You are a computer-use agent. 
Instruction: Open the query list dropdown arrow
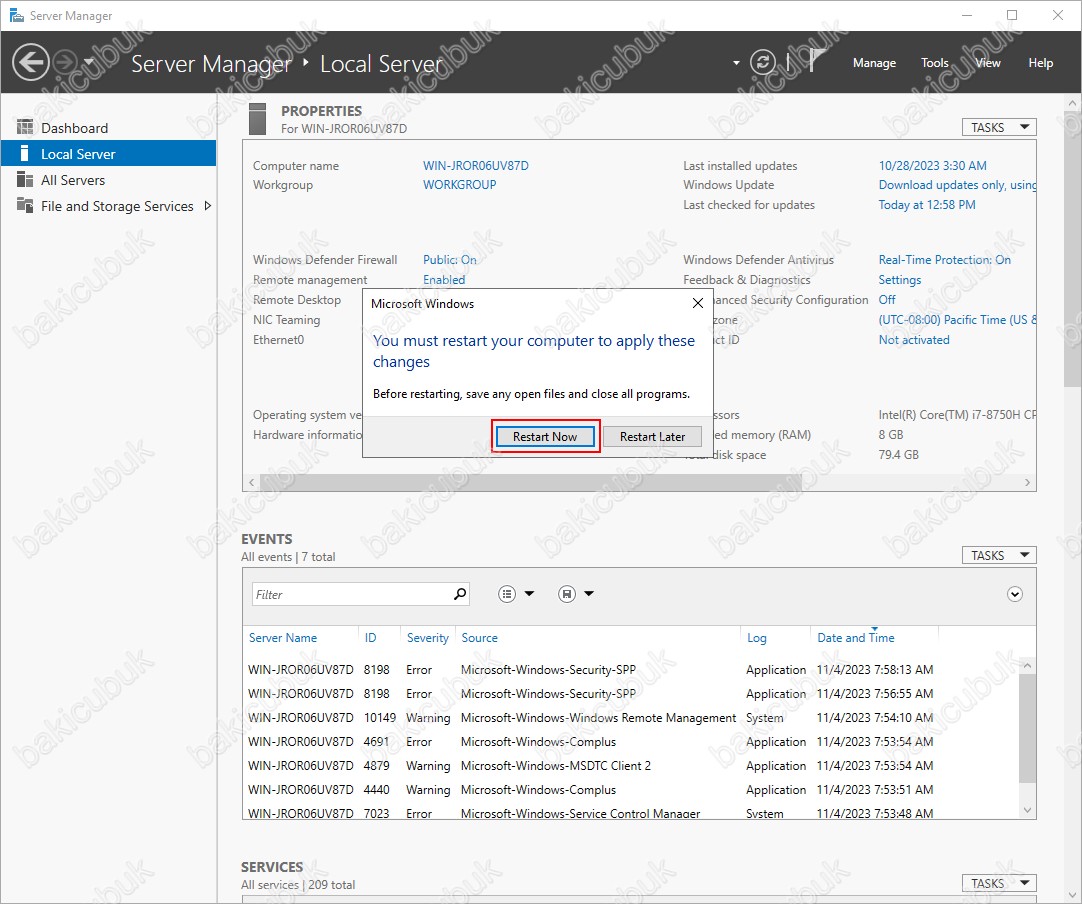[x=529, y=593]
